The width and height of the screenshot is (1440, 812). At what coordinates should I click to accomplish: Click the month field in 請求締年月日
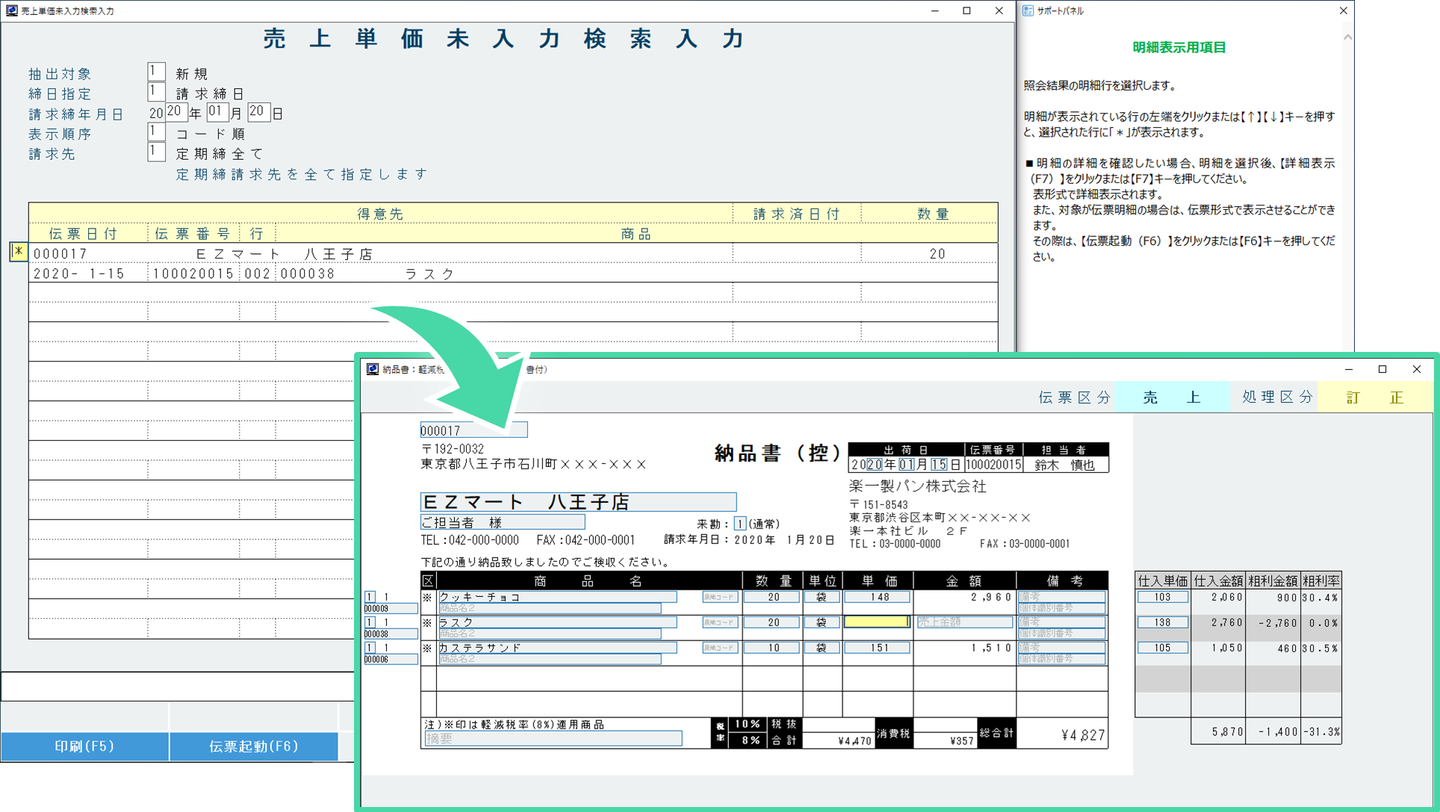(217, 112)
